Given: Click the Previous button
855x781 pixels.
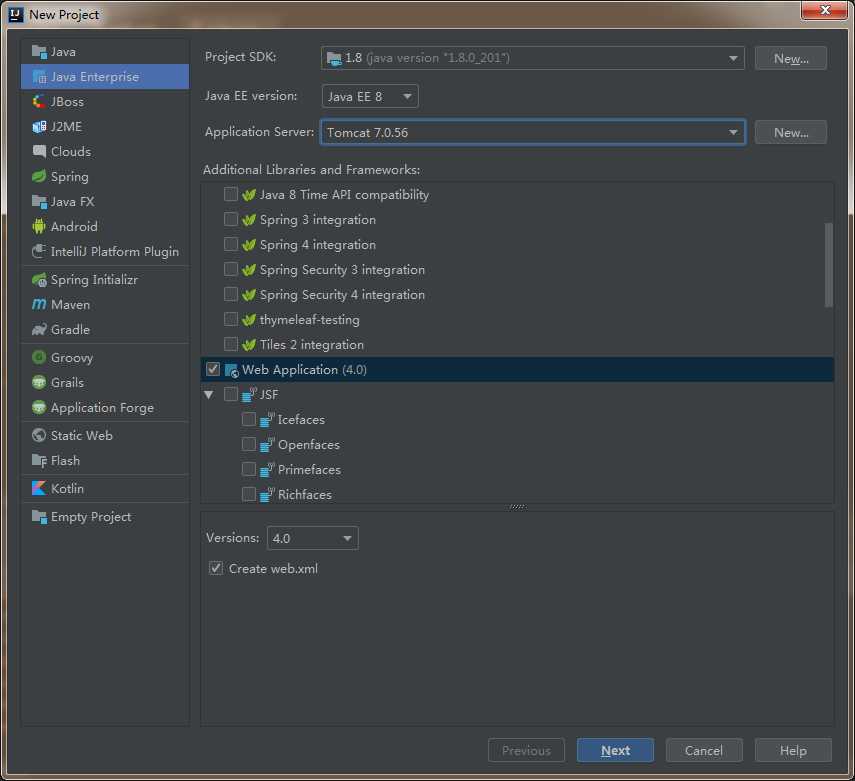Looking at the screenshot, I should pos(526,750).
